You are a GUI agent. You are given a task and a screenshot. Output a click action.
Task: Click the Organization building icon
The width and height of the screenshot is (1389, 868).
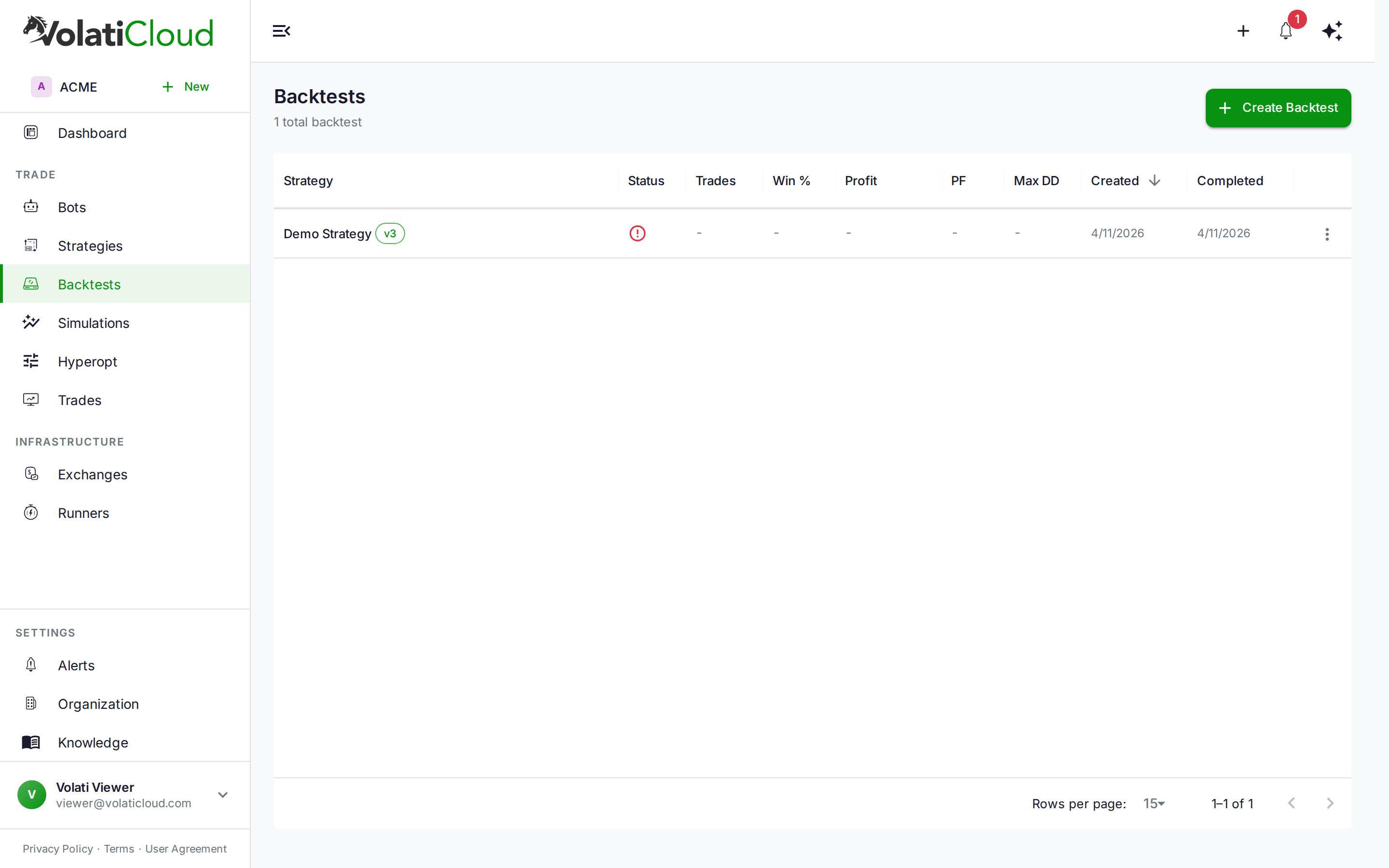31,703
